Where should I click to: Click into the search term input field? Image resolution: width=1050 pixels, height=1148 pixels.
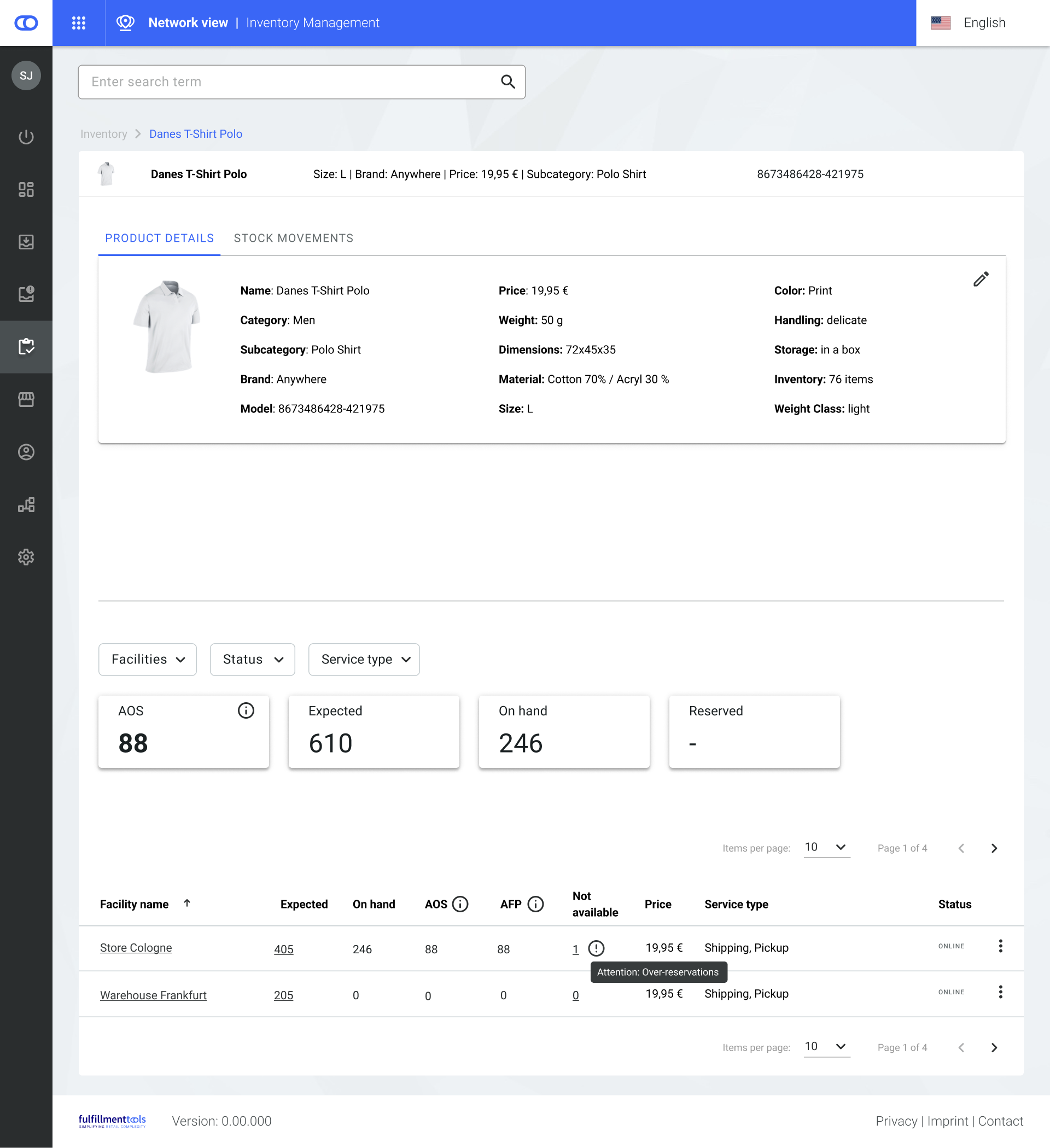[285, 82]
